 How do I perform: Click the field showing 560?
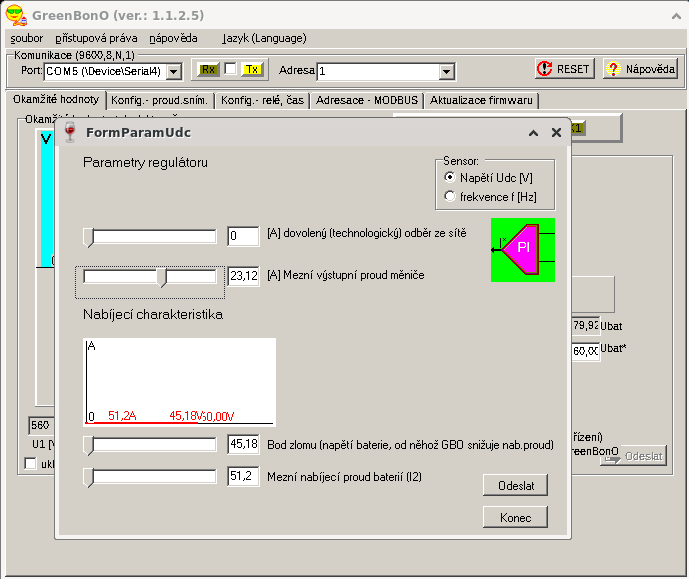point(41,425)
